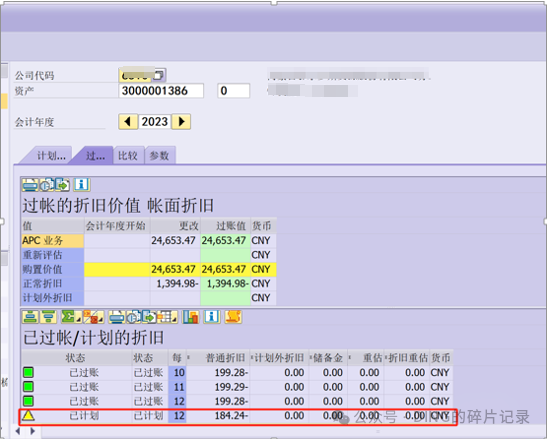Click the 折旧重估 column header
The image size is (548, 439).
(x=408, y=358)
